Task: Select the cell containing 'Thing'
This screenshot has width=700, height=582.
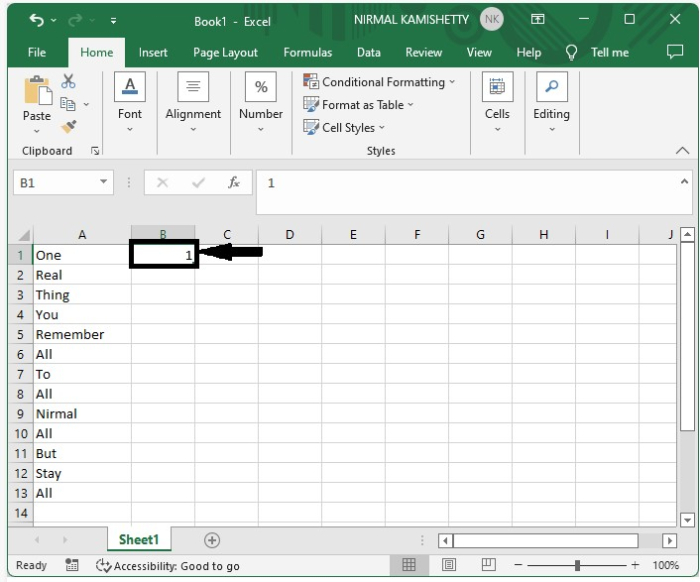Action: click(83, 295)
